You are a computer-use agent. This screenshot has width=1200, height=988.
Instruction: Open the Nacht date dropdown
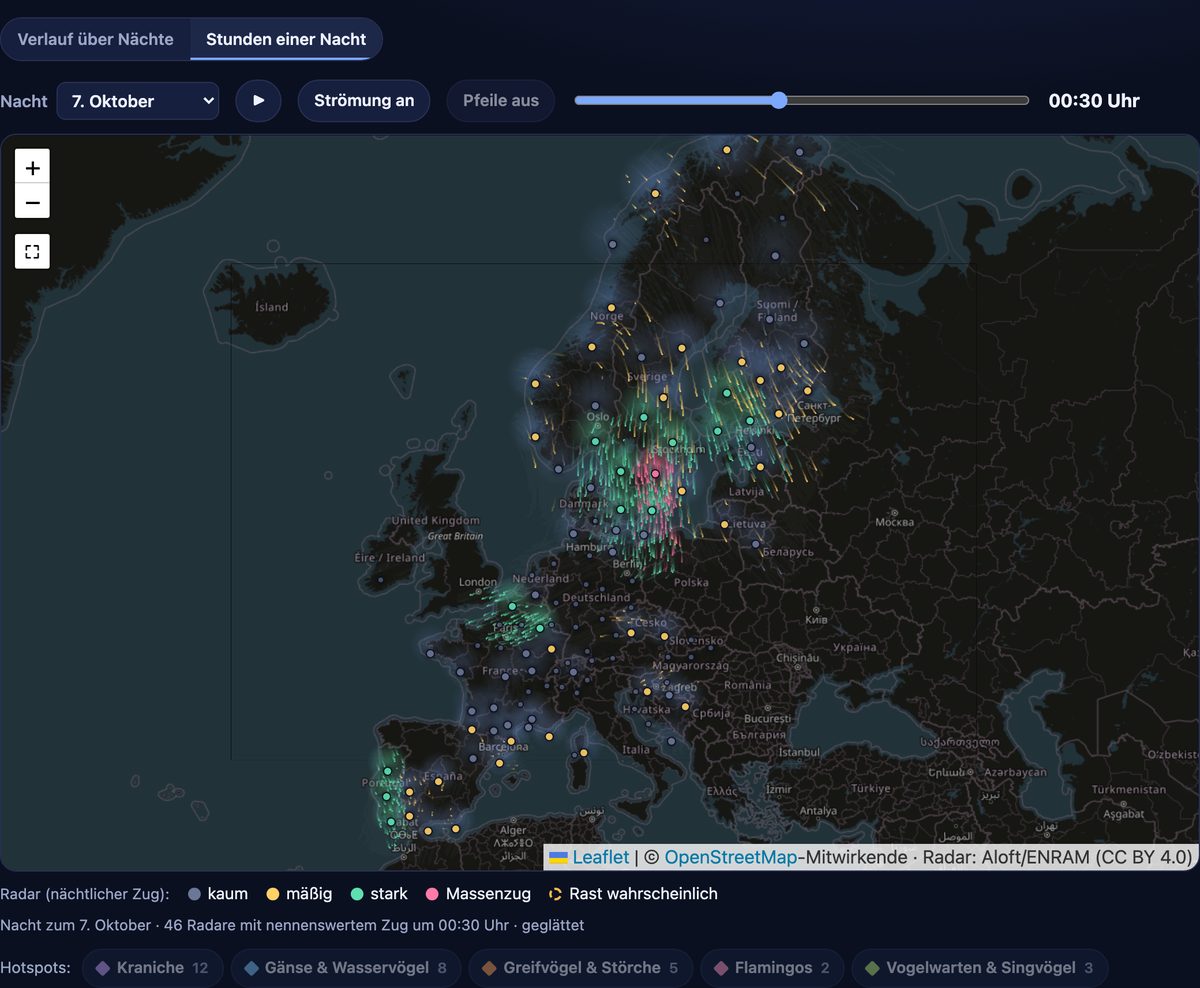pos(138,100)
